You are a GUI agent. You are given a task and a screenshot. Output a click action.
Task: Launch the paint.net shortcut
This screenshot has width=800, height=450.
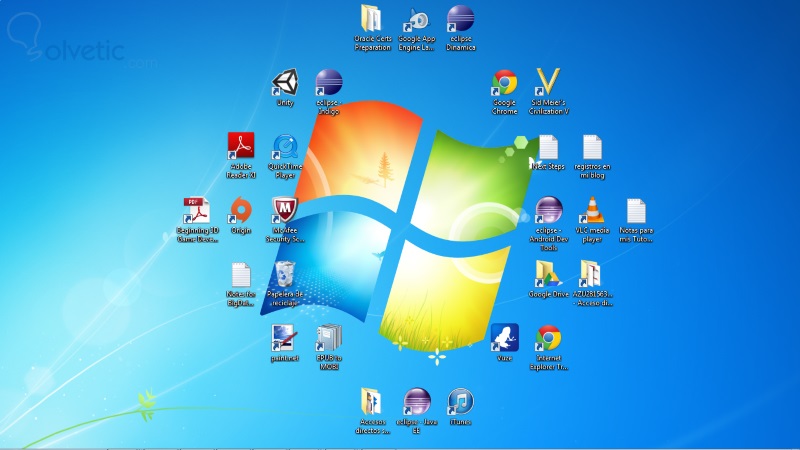click(285, 343)
